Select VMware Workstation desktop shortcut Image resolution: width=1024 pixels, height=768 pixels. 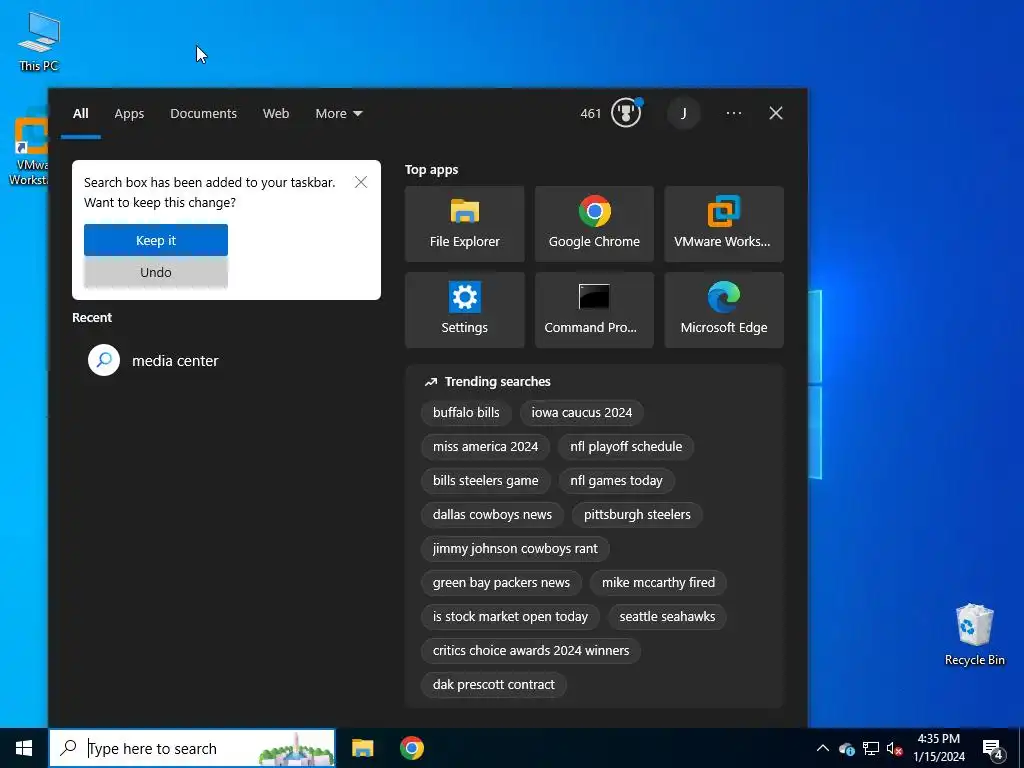coord(27,149)
